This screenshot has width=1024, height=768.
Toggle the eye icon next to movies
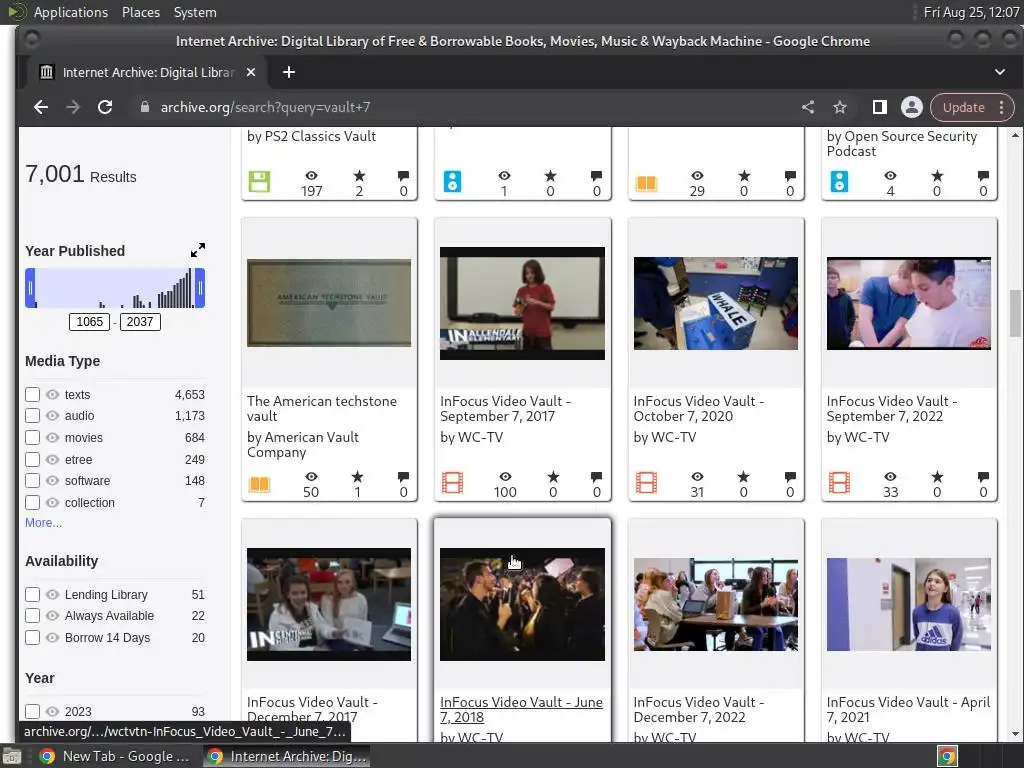[53, 438]
